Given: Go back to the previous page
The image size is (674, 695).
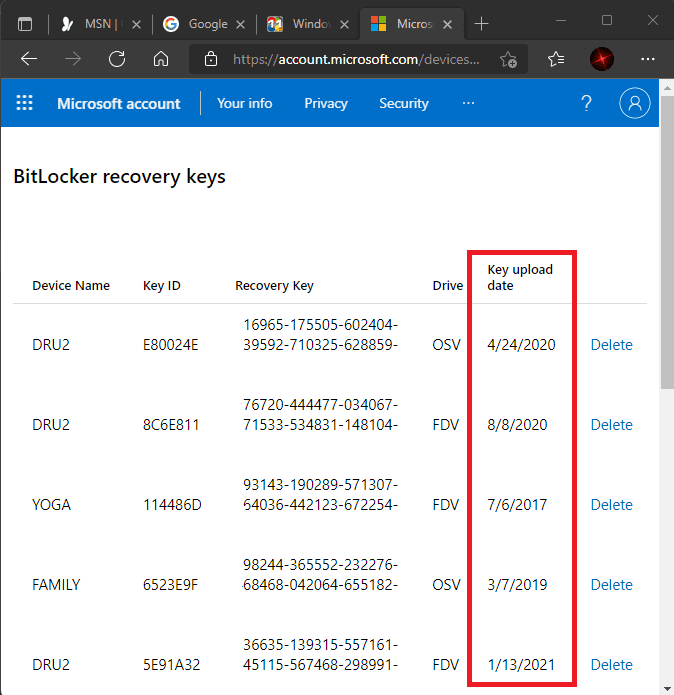Looking at the screenshot, I should click(x=29, y=59).
